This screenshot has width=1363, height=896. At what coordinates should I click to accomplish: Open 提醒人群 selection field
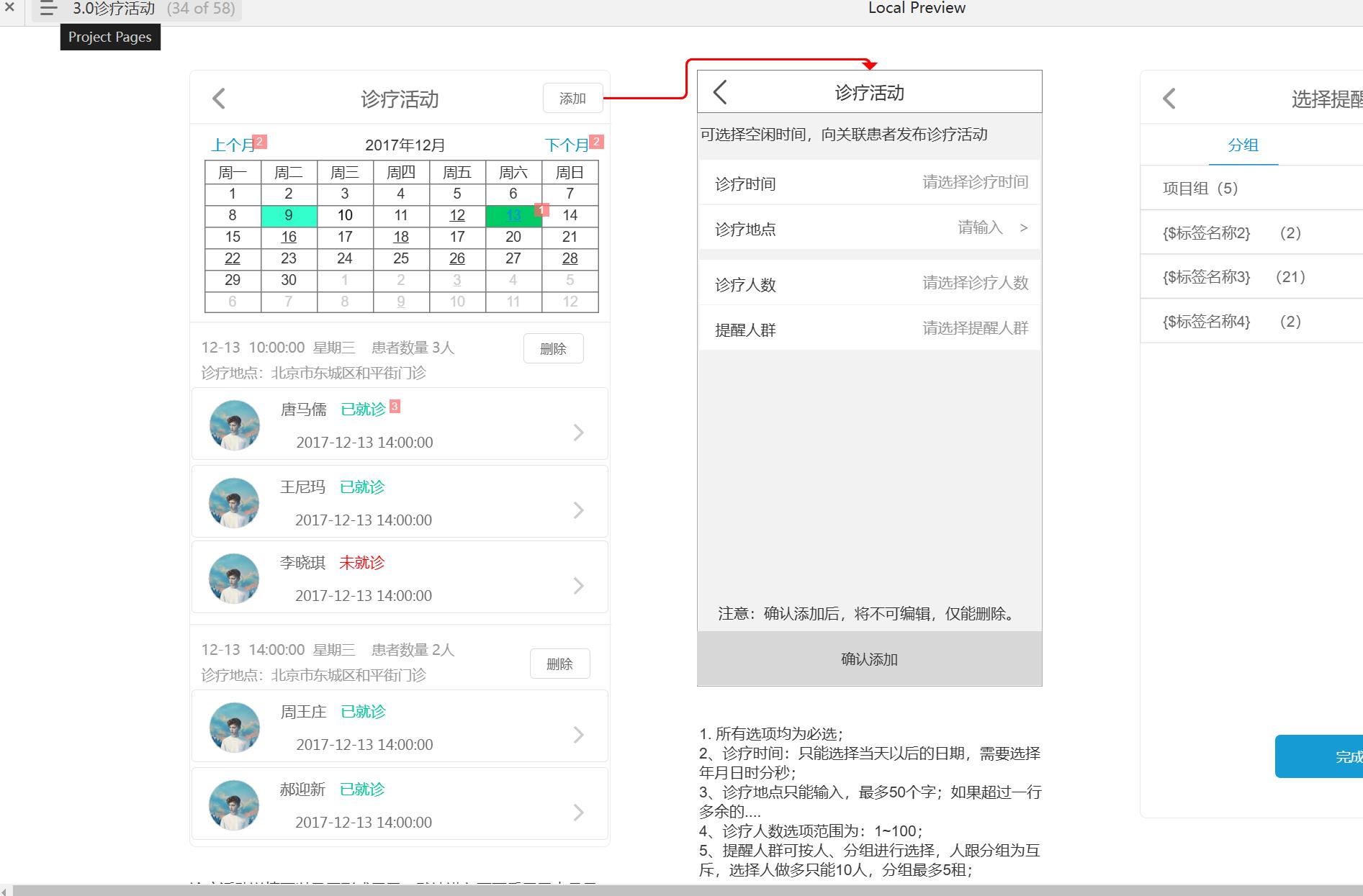coord(870,328)
